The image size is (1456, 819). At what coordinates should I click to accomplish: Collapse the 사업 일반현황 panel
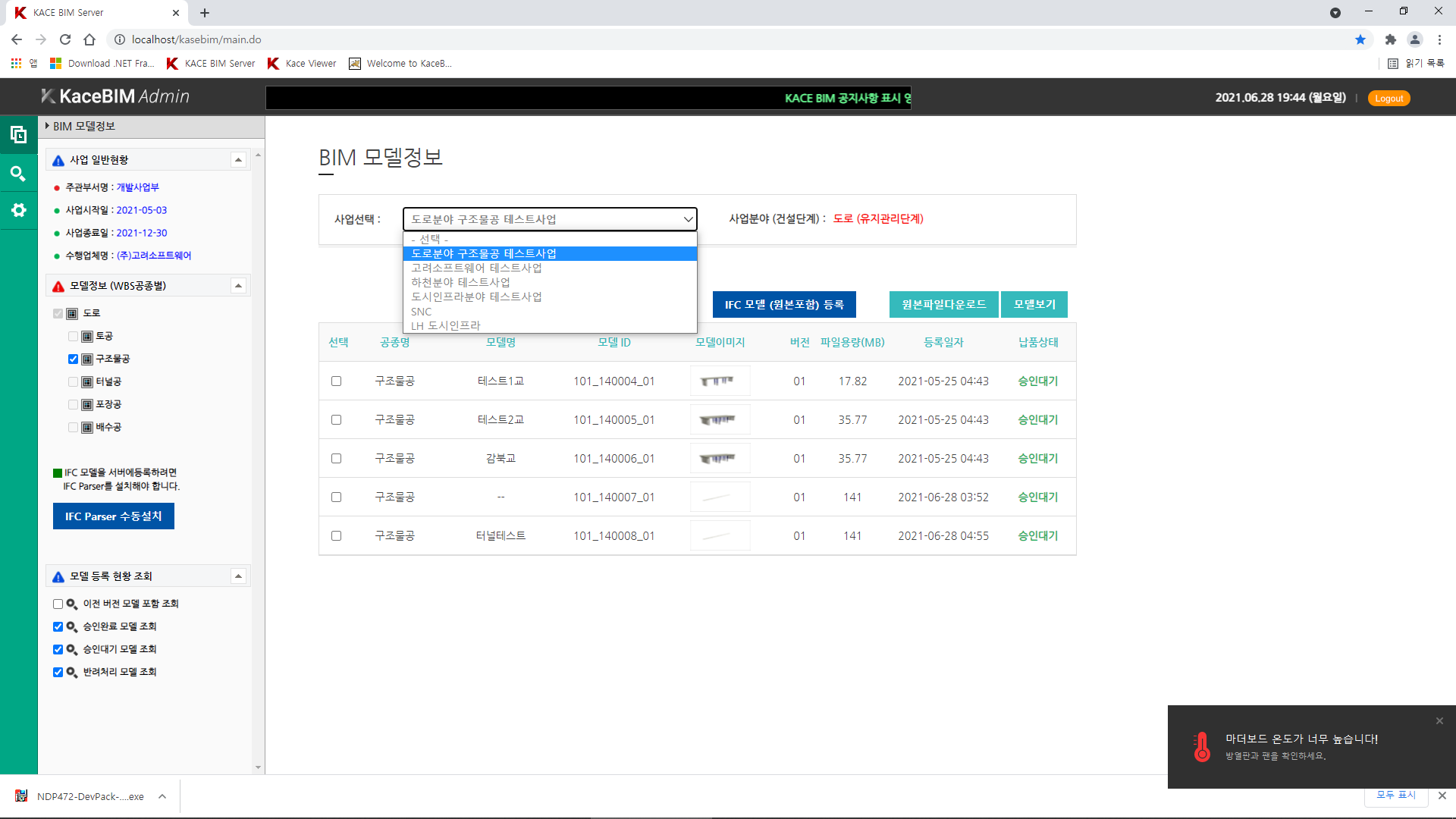click(238, 160)
